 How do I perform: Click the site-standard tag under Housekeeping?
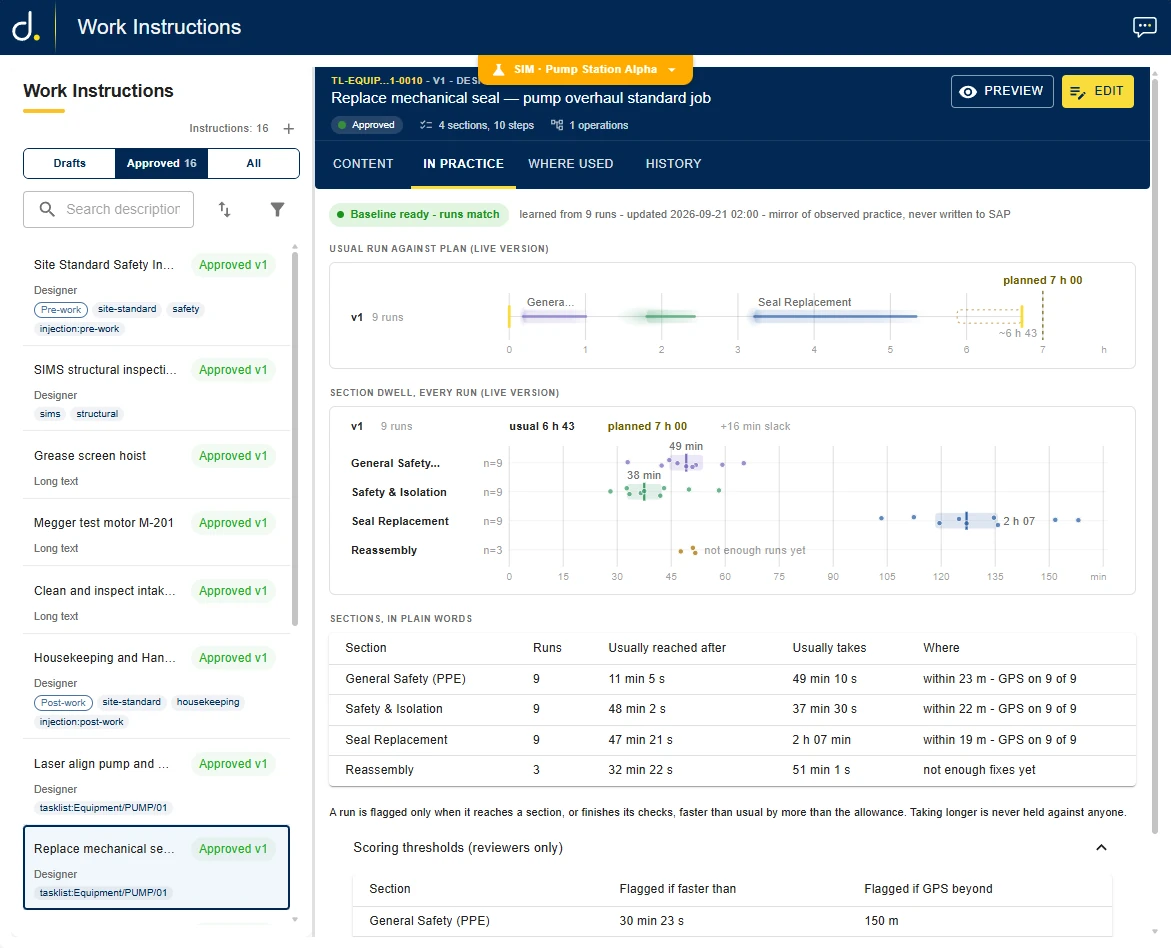(x=131, y=702)
